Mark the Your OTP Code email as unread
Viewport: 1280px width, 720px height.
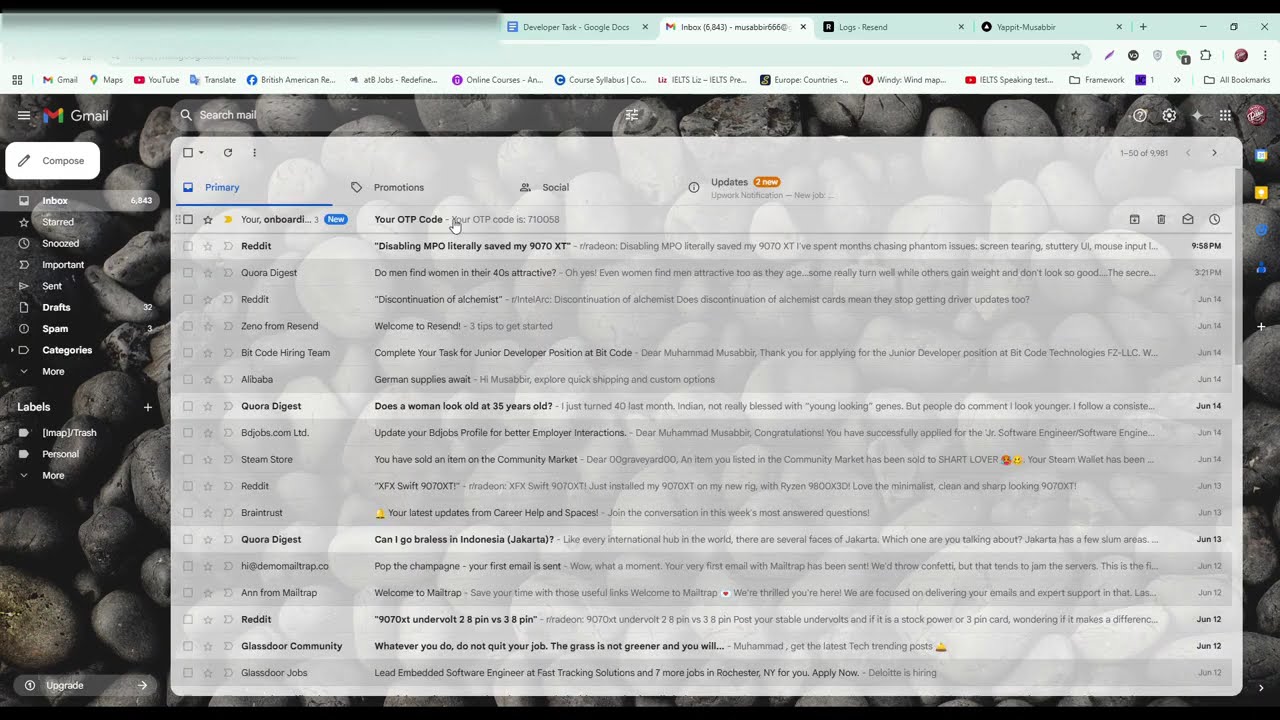(1188, 219)
